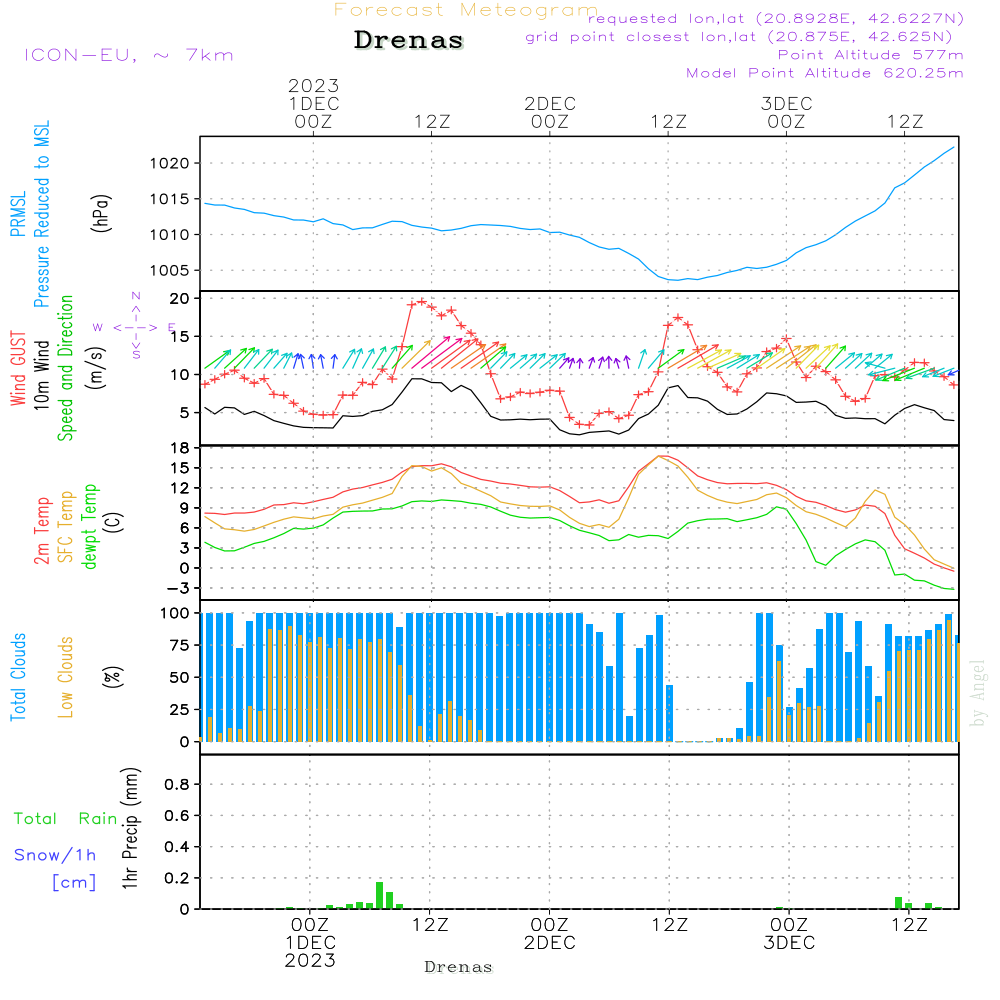Click the dewpt Temp green legend label
Image resolution: width=1000 pixels, height=1000 pixels.
tap(89, 526)
